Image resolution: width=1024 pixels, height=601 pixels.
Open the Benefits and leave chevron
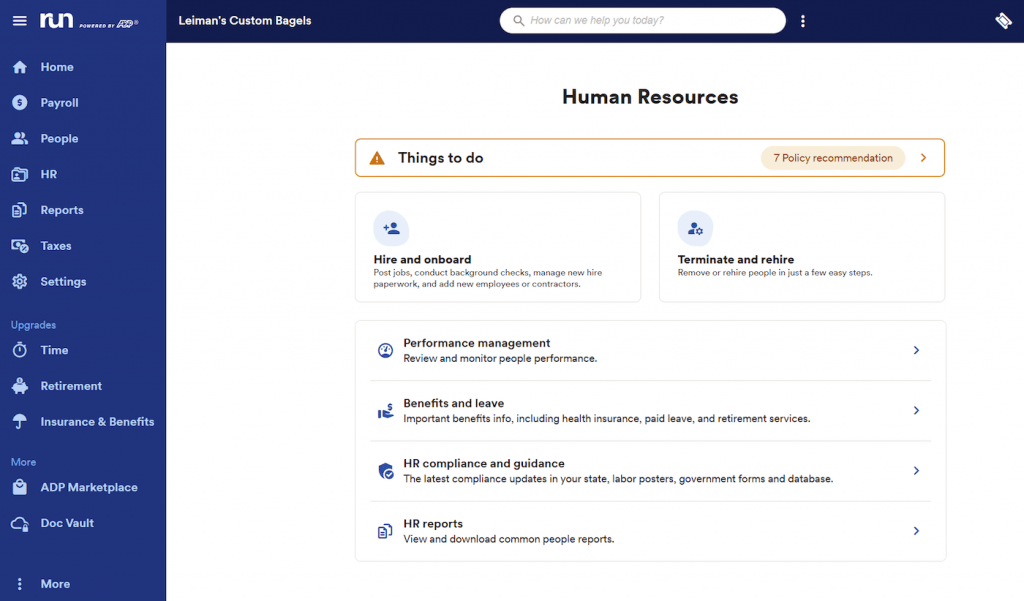coord(916,410)
